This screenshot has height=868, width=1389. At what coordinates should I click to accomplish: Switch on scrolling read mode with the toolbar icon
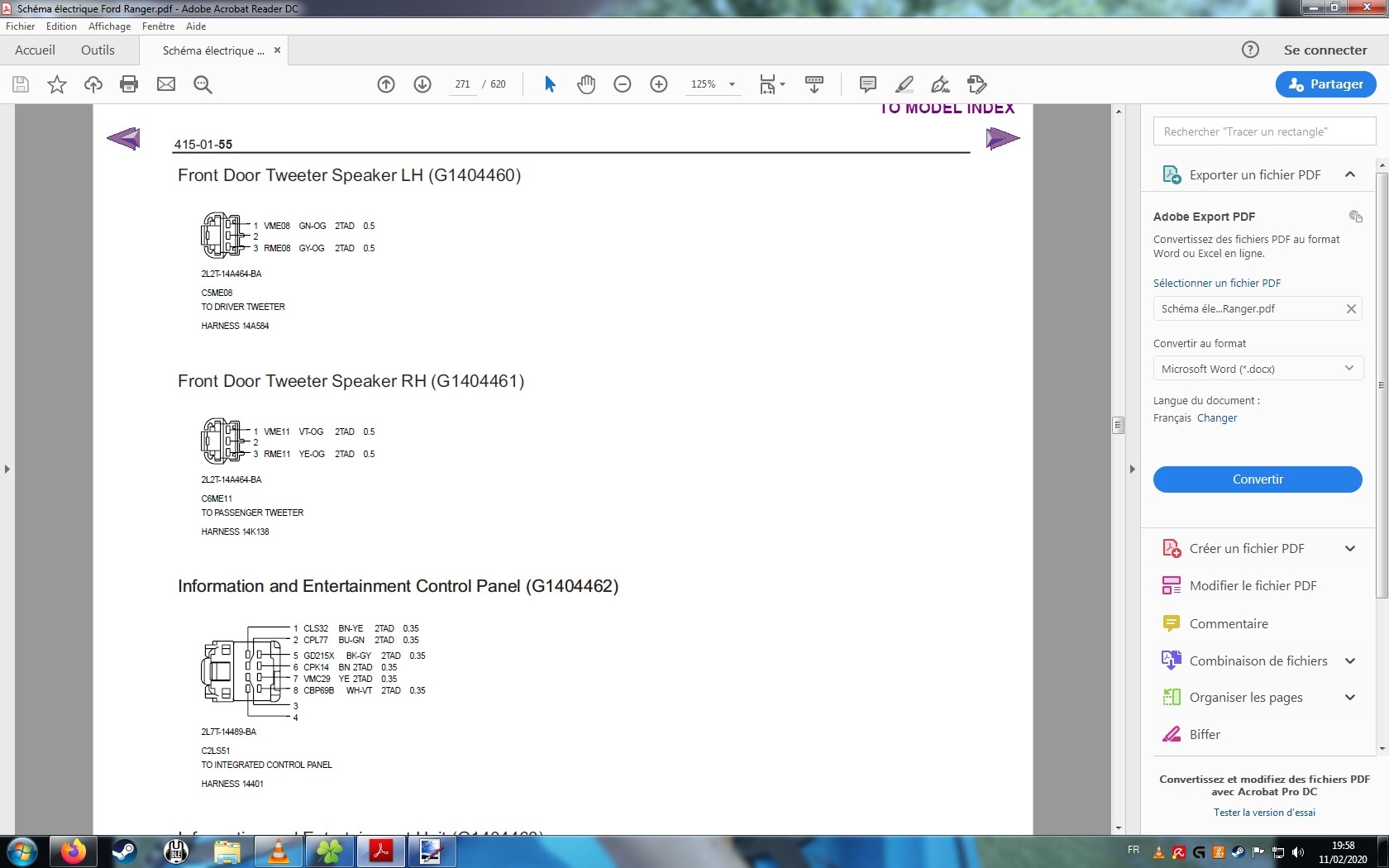814,84
